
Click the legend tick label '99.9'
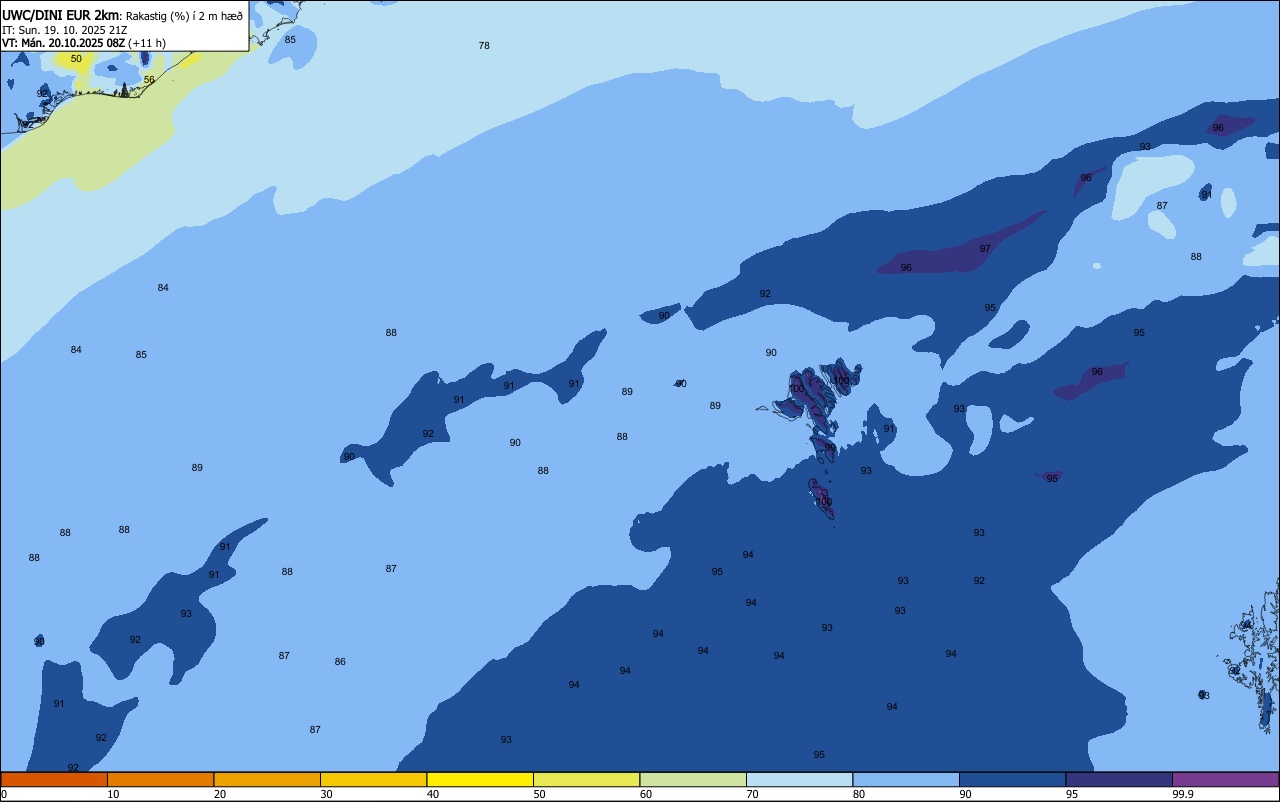[1183, 794]
